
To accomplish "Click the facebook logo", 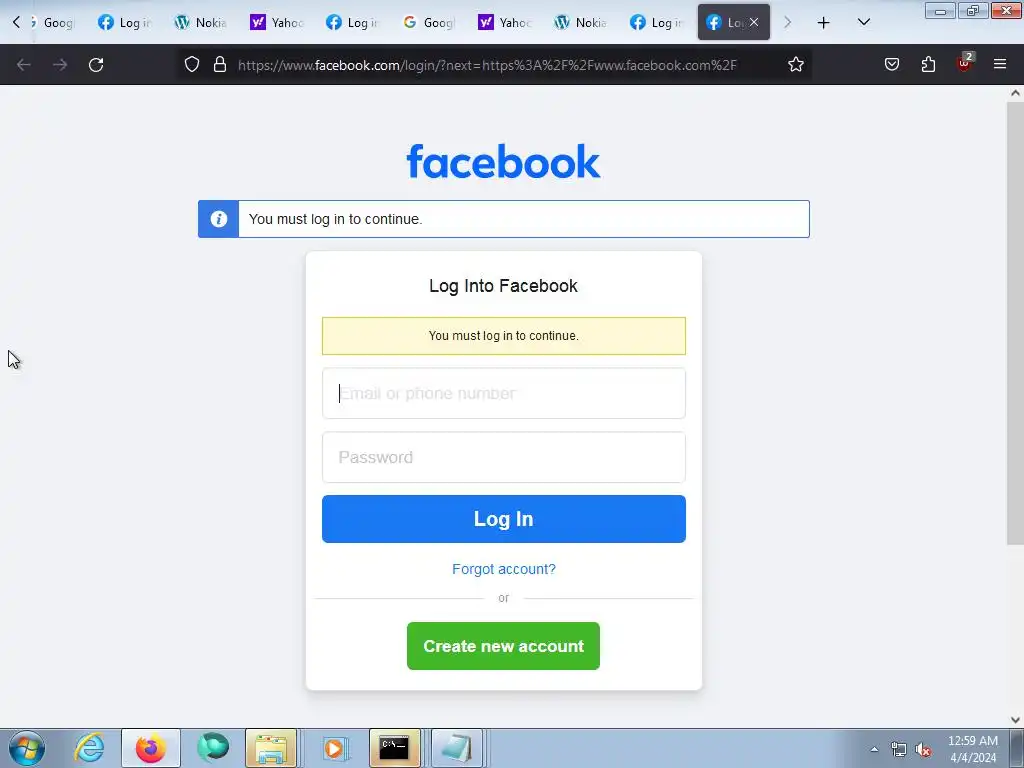I will point(504,161).
